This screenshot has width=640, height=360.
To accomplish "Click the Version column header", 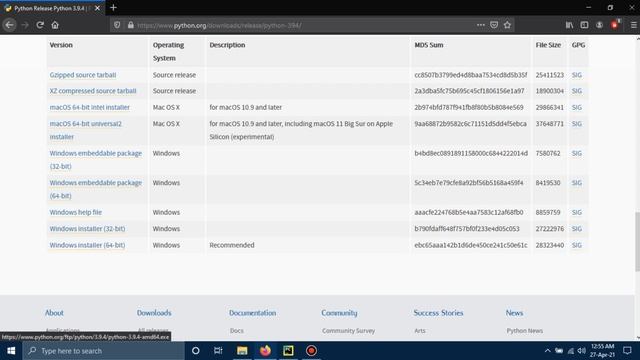I will click(61, 45).
